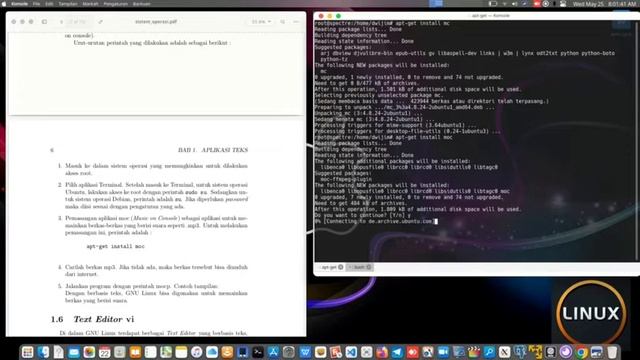Image resolution: width=640 pixels, height=360 pixels.
Task: Open pgAdmin elephant icon in dock
Action: coord(520,352)
